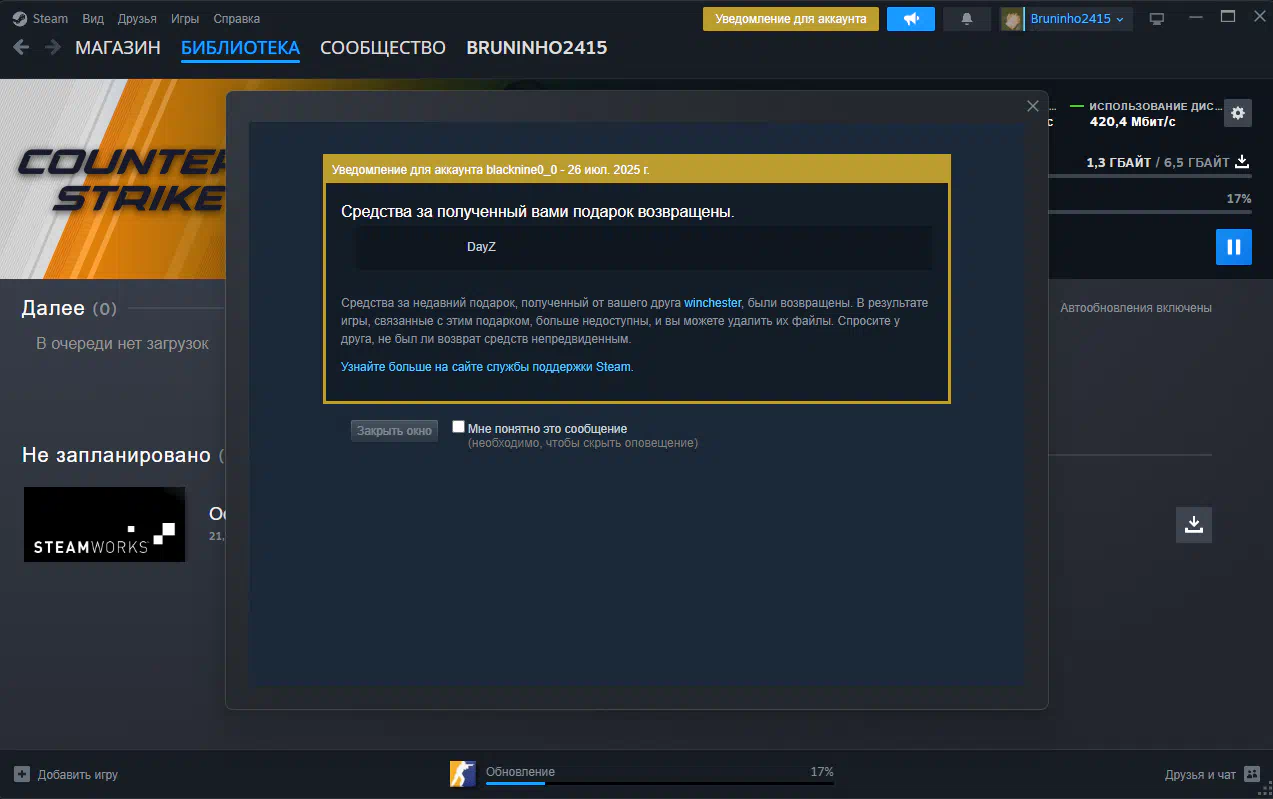Maximize the Steam window
The width and height of the screenshot is (1273, 799).
(1228, 16)
